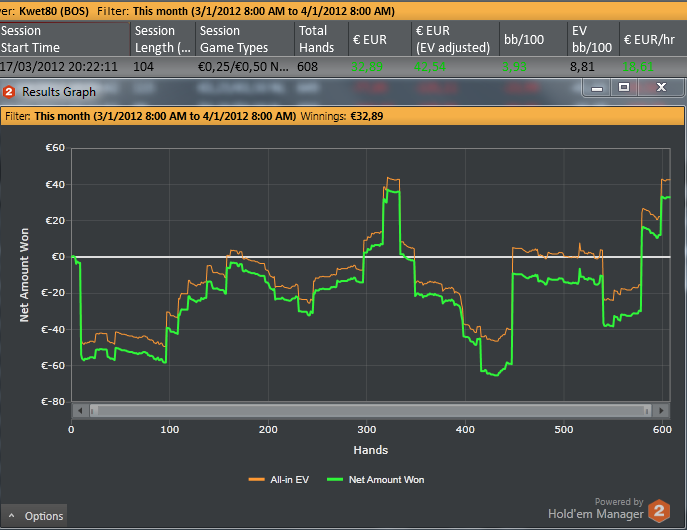Click the chart horizontal scrollbar track

(371, 411)
